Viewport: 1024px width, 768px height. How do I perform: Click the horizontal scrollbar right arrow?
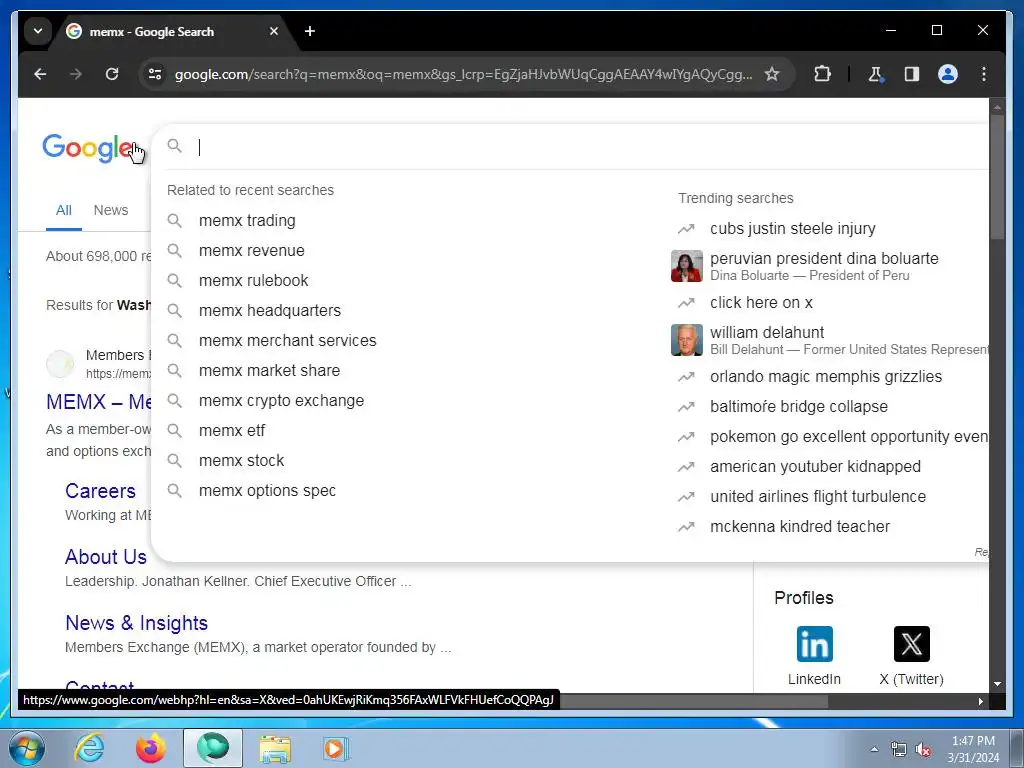coord(980,701)
